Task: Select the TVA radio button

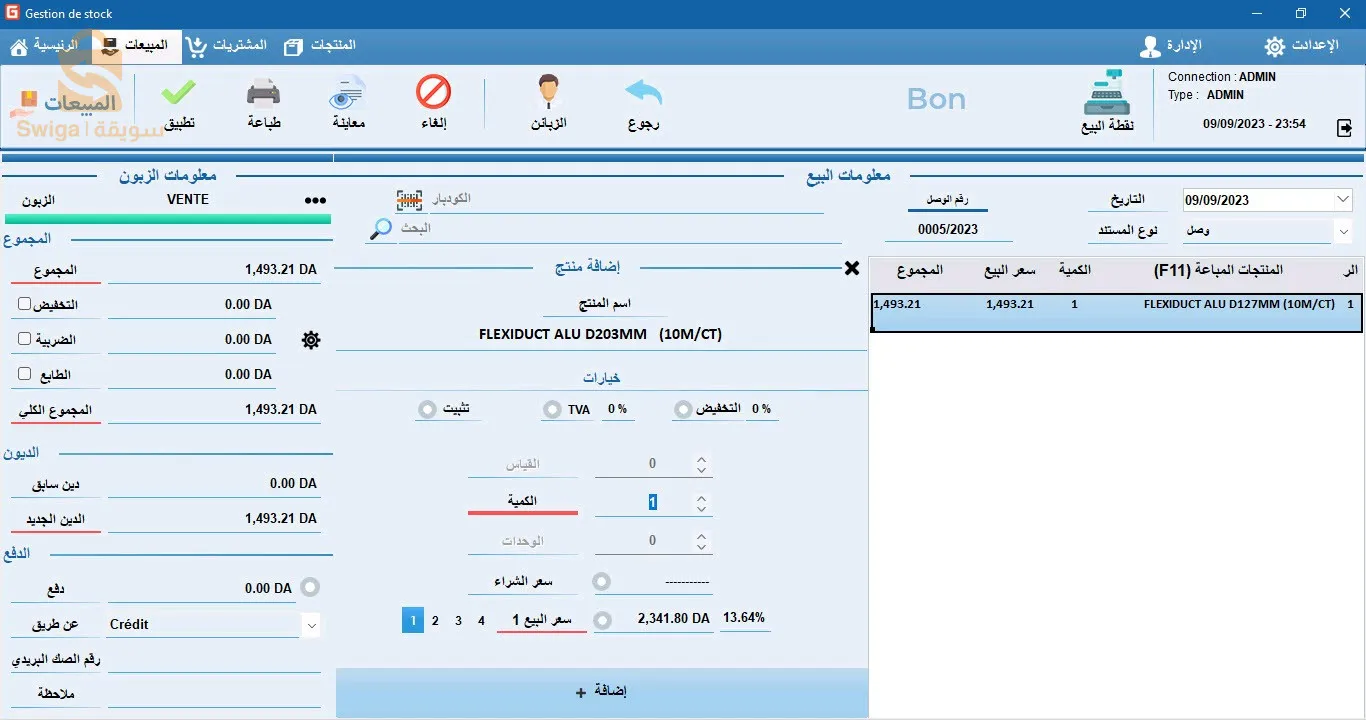Action: pyautogui.click(x=552, y=409)
